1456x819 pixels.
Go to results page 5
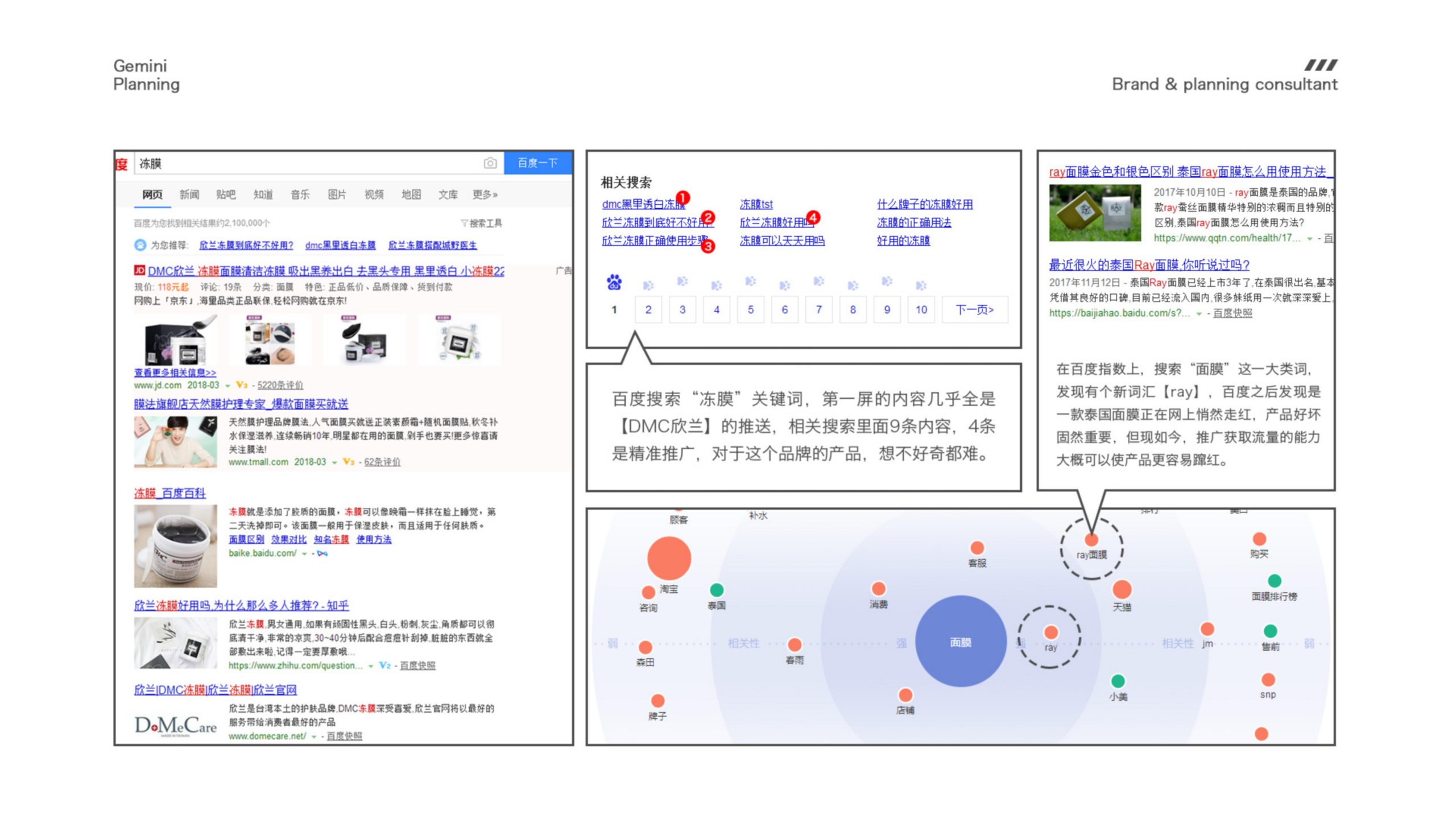click(750, 309)
